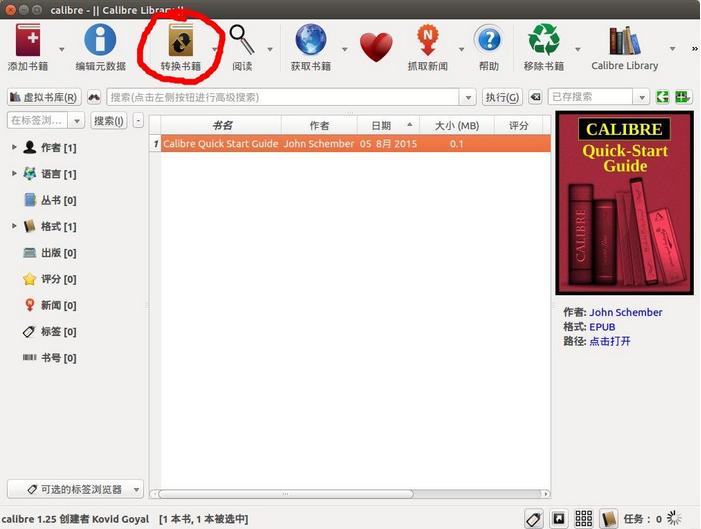Click Virtual library (虚拟书库) button
Viewport: 701px width, 529px height.
point(44,97)
